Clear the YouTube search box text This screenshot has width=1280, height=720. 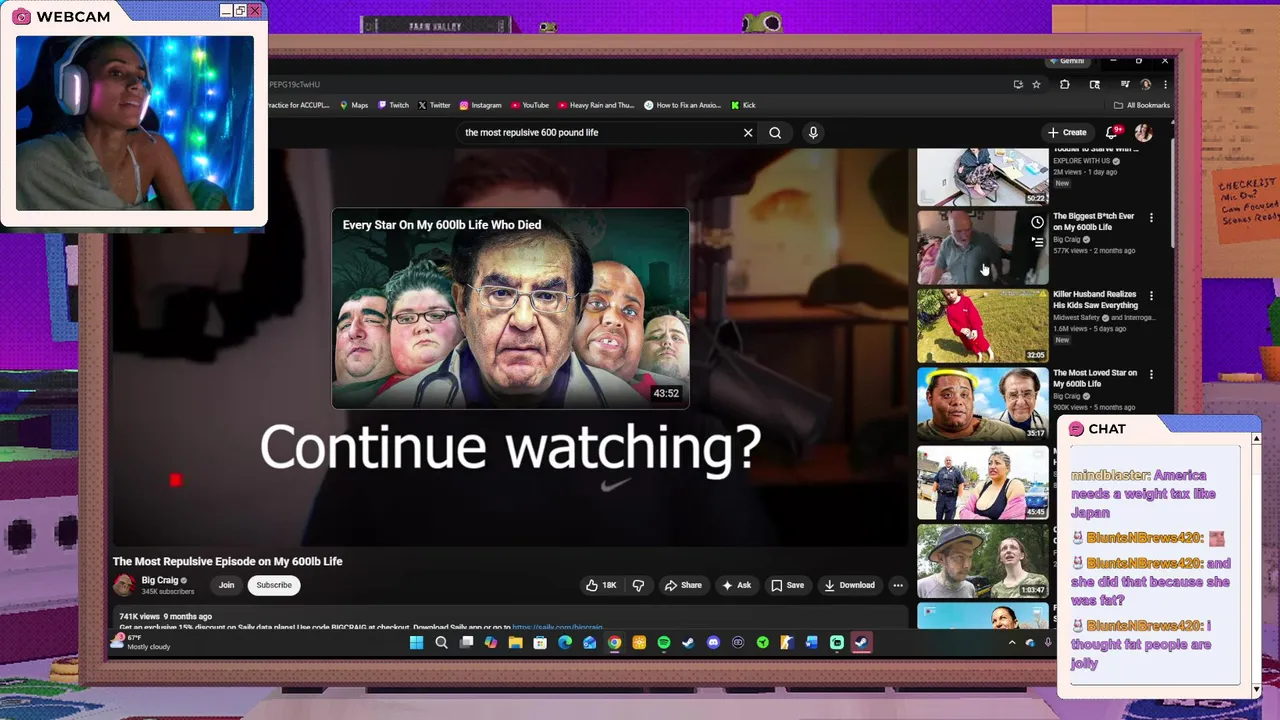click(x=748, y=132)
